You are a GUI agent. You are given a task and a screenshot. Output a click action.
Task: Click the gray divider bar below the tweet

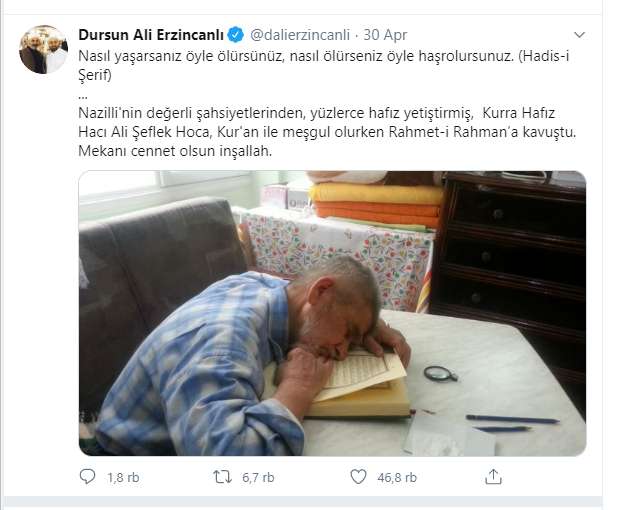301,503
